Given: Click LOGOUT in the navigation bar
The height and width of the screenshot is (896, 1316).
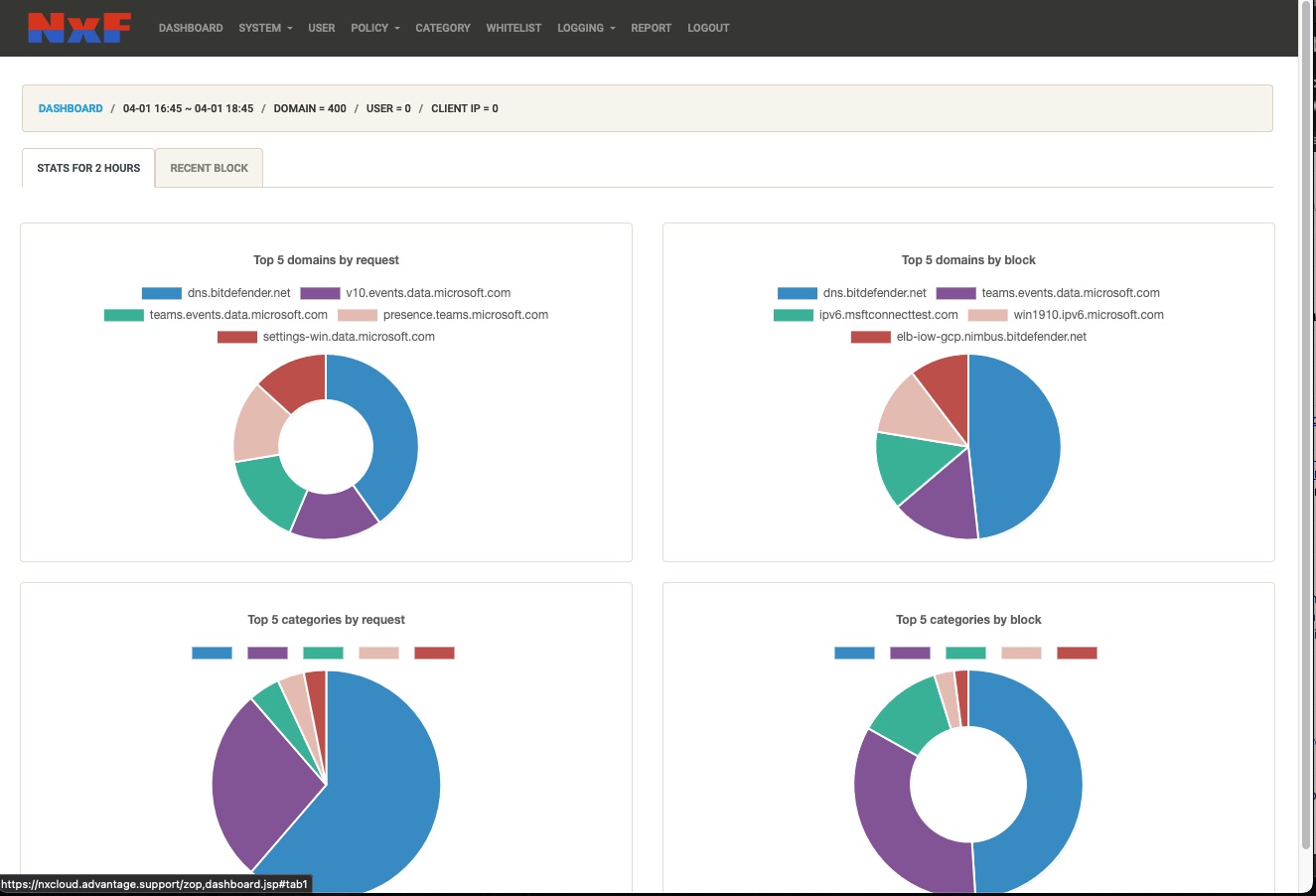Looking at the screenshot, I should tap(707, 28).
